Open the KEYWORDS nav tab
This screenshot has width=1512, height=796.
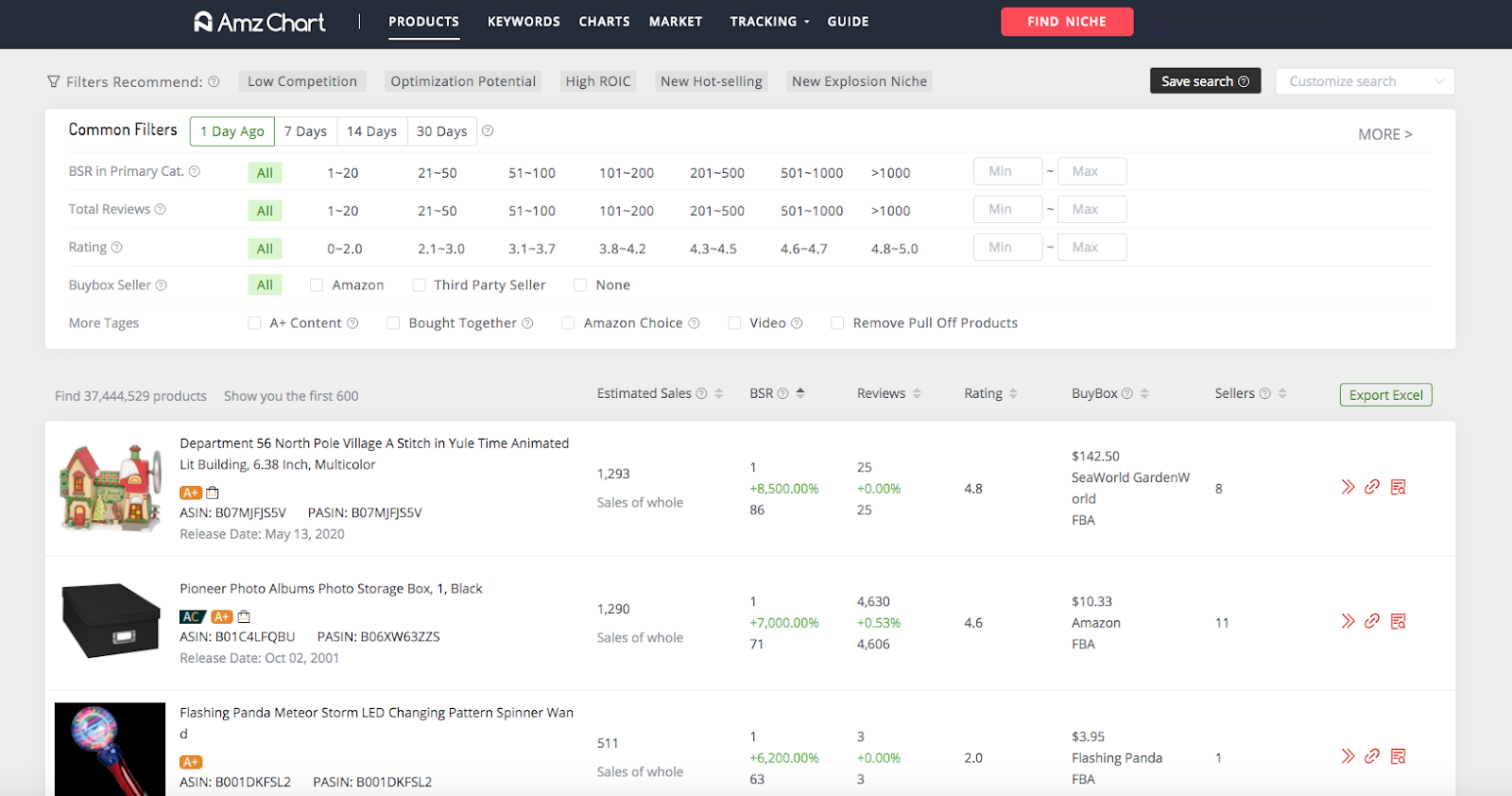pos(524,21)
